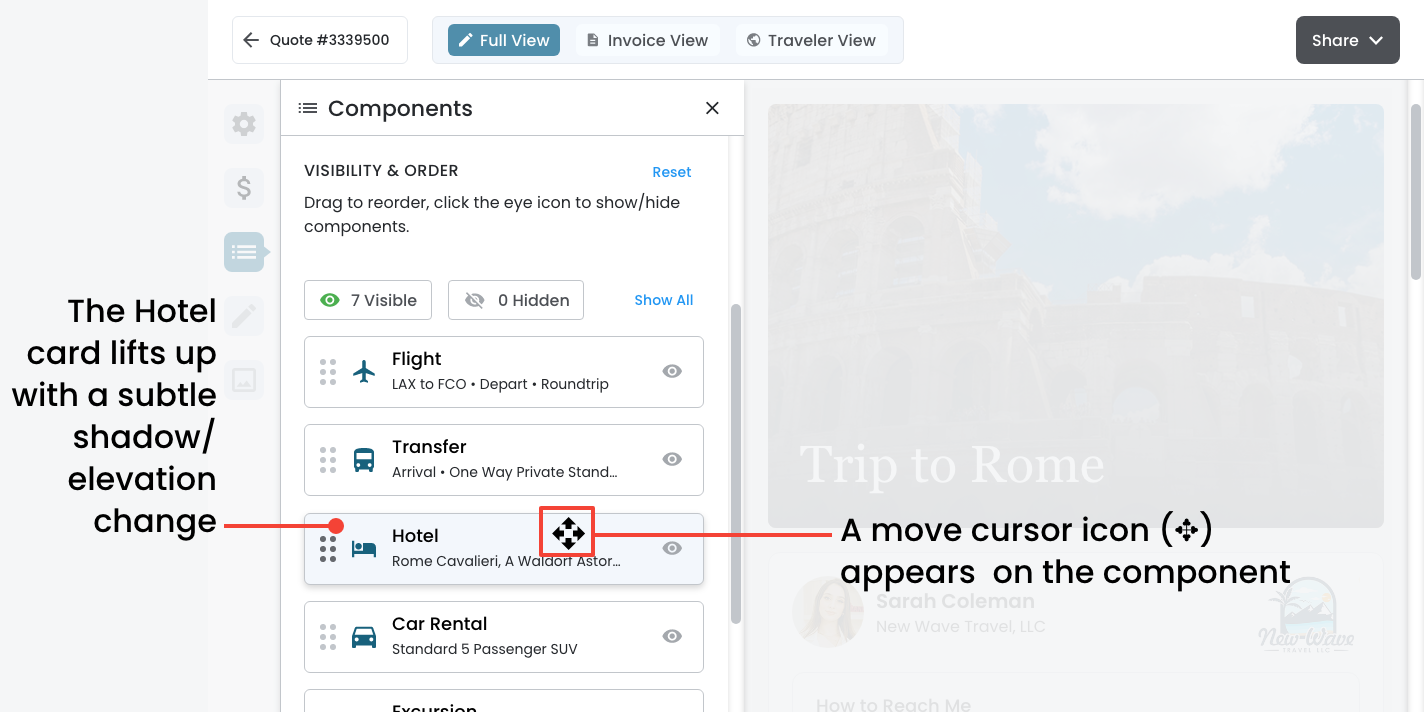Image resolution: width=1424 pixels, height=712 pixels.
Task: Go back using the Quote #3339500 arrow
Action: pos(252,40)
